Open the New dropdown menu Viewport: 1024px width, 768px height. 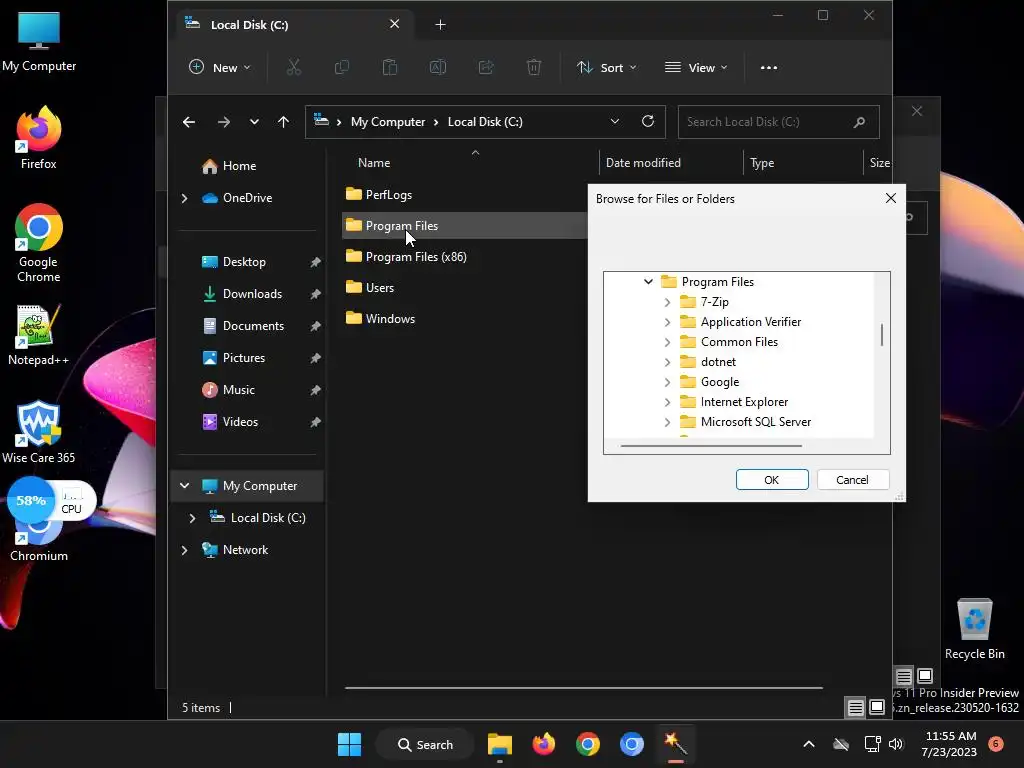pos(220,67)
